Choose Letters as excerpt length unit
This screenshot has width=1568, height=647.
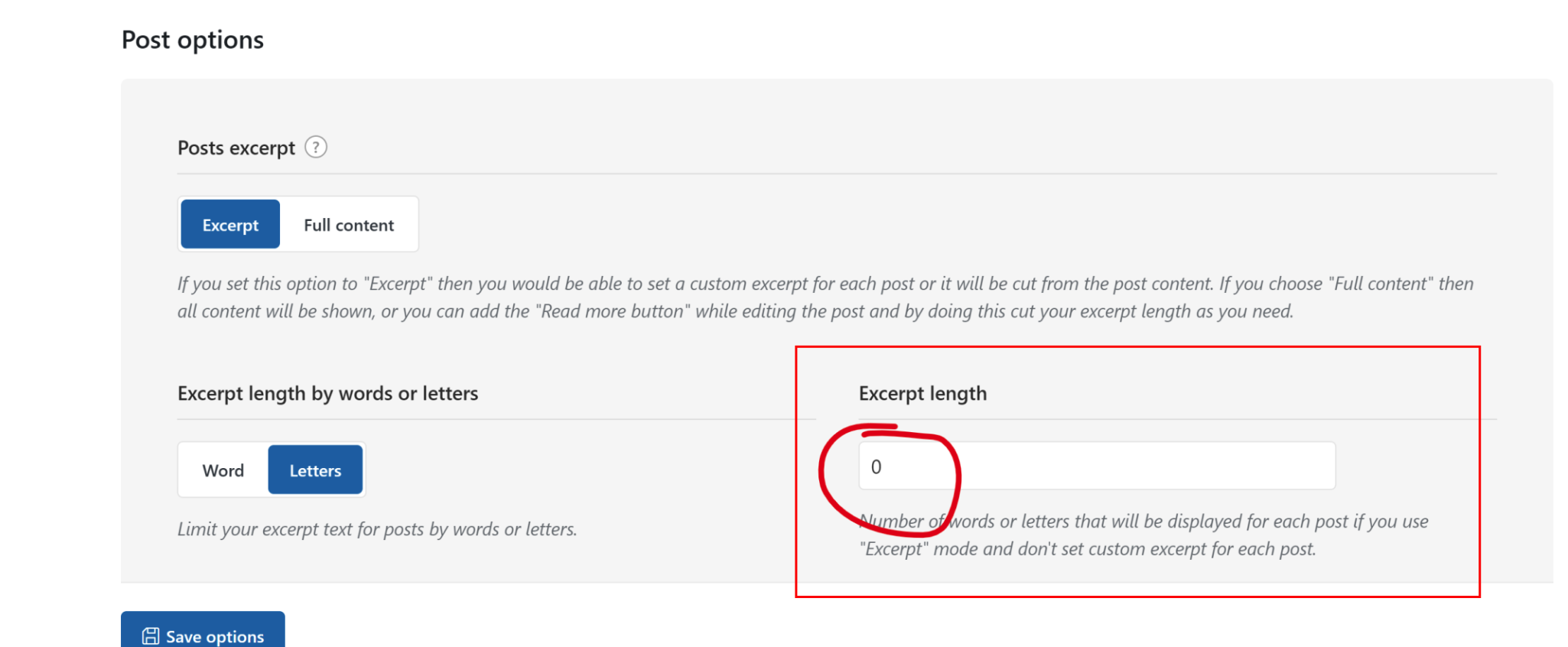click(x=315, y=470)
